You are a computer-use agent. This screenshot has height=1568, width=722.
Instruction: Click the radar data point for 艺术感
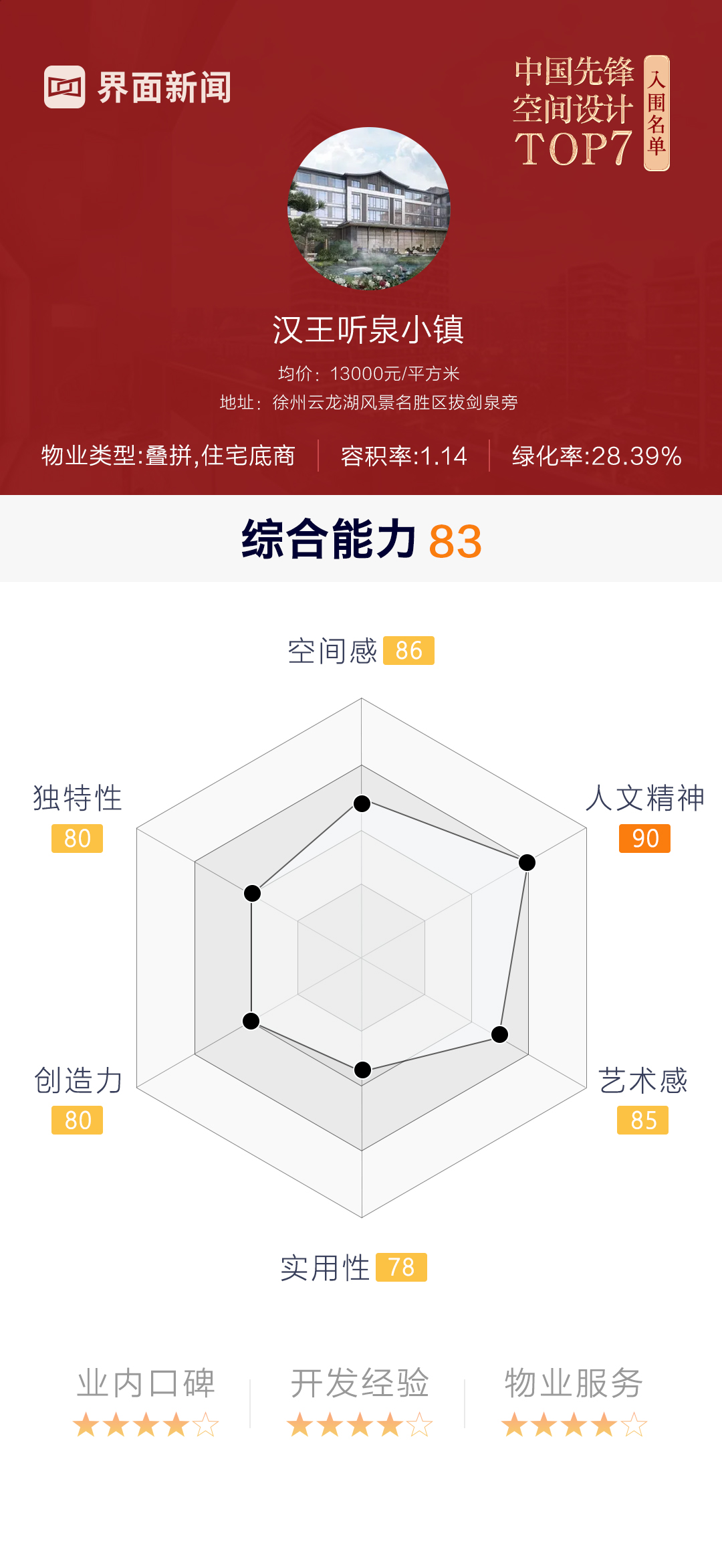click(x=499, y=1034)
